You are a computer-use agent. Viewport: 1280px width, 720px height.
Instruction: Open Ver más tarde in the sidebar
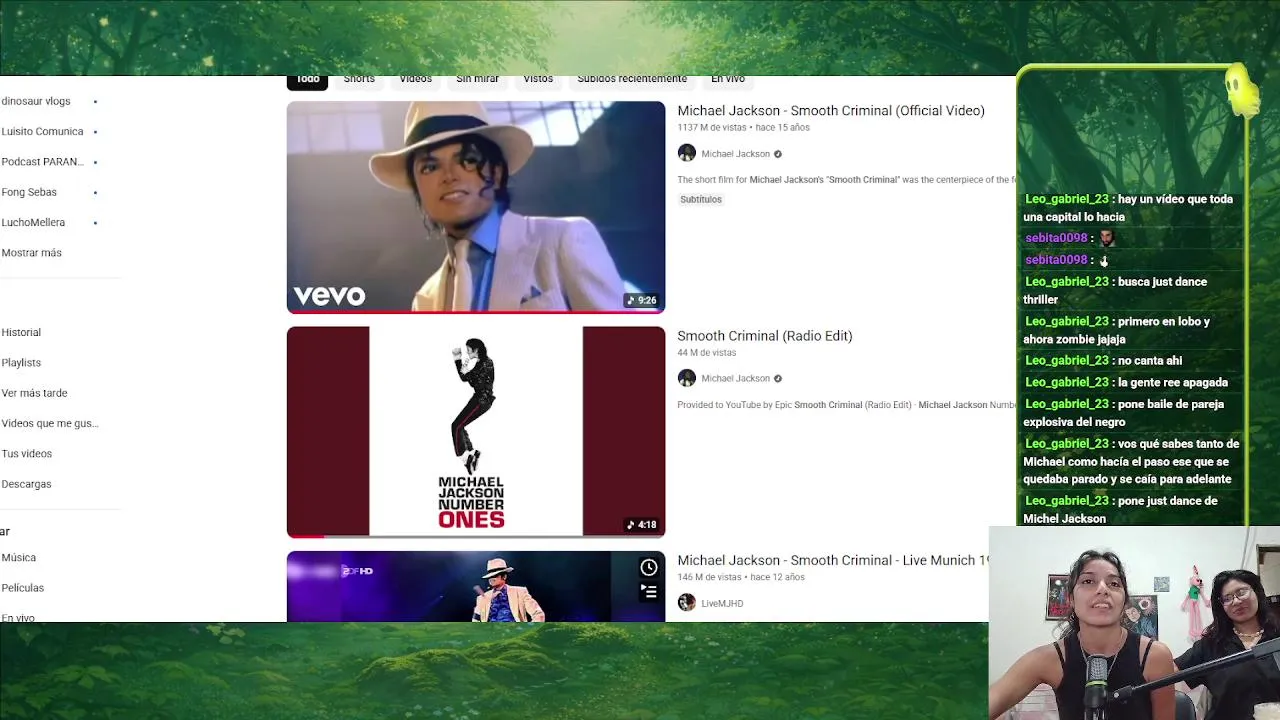[x=34, y=393]
